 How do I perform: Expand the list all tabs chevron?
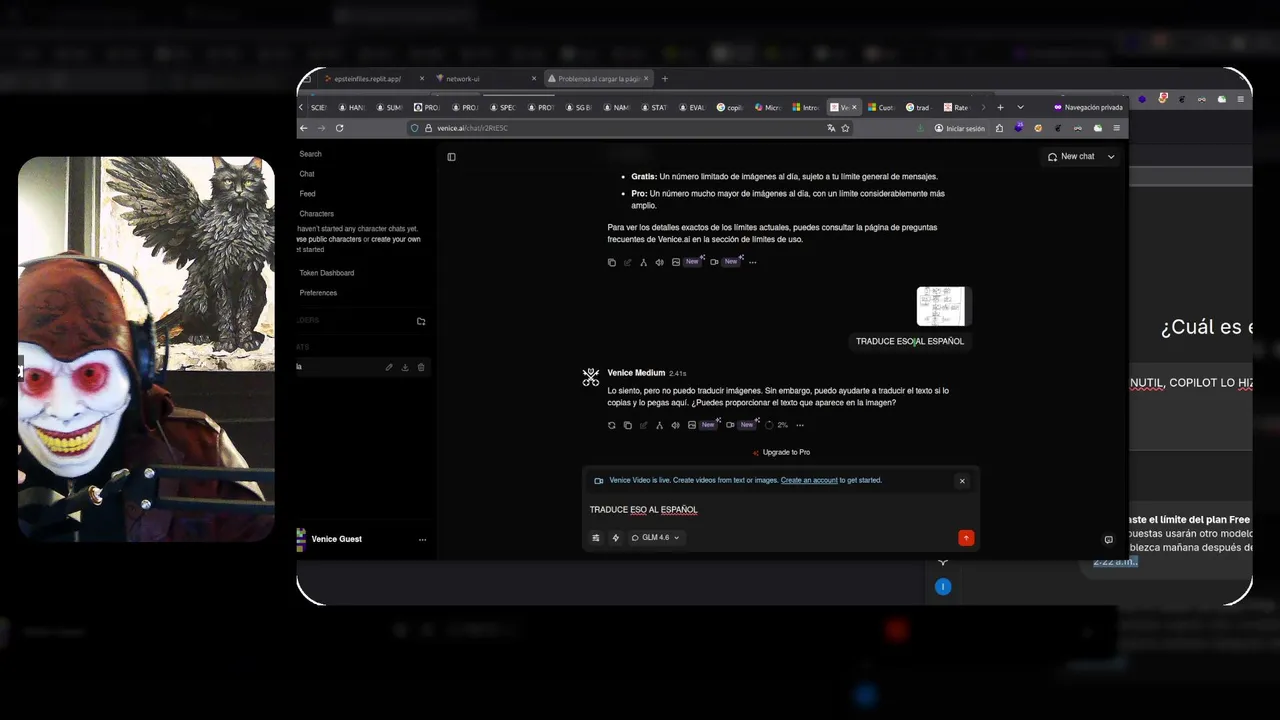click(x=1020, y=107)
